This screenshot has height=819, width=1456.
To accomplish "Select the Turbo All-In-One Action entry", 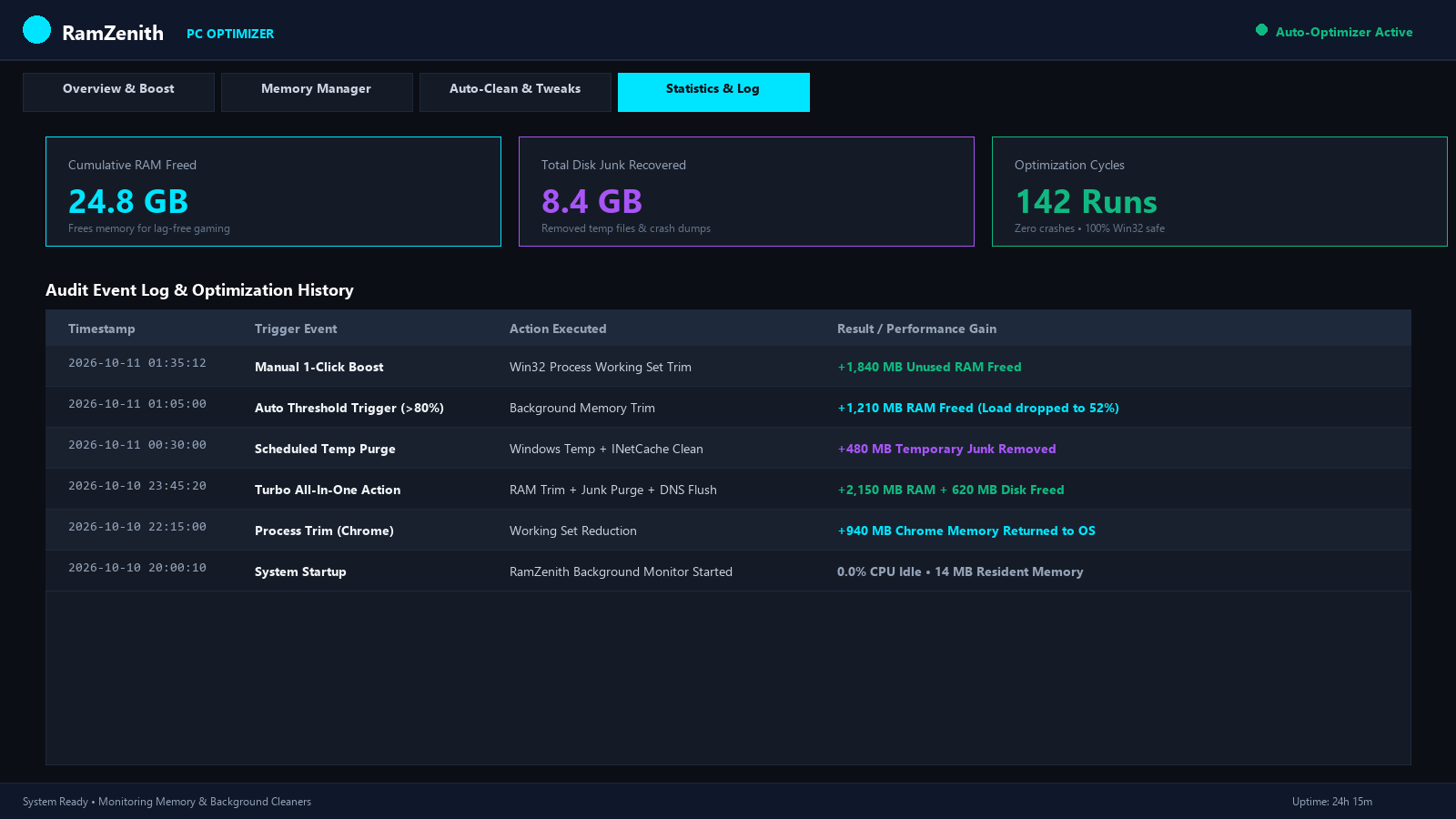I will coord(728,490).
